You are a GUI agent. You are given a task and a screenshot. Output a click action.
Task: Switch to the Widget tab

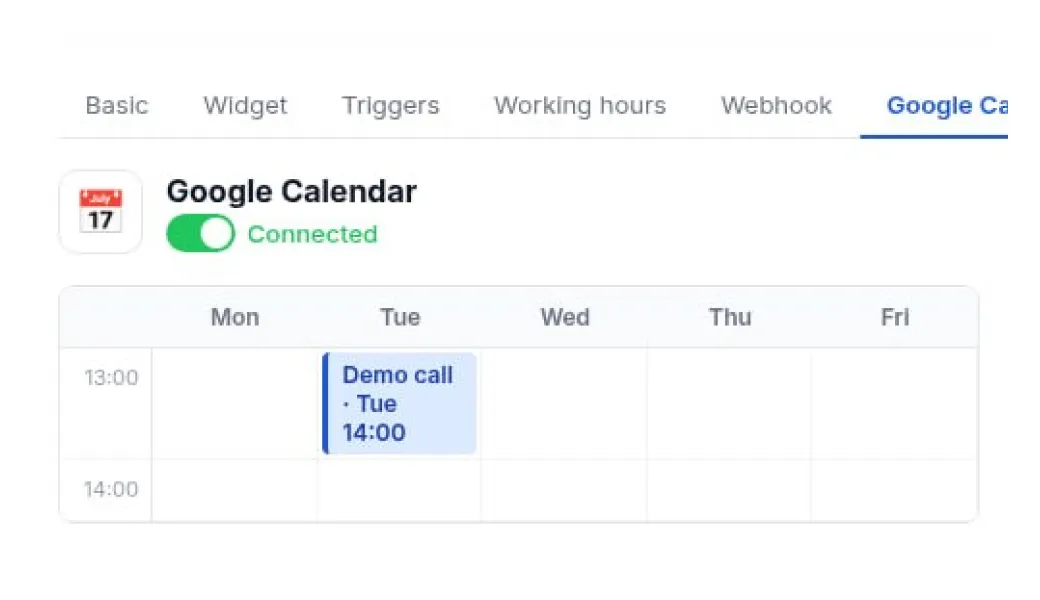click(x=245, y=106)
